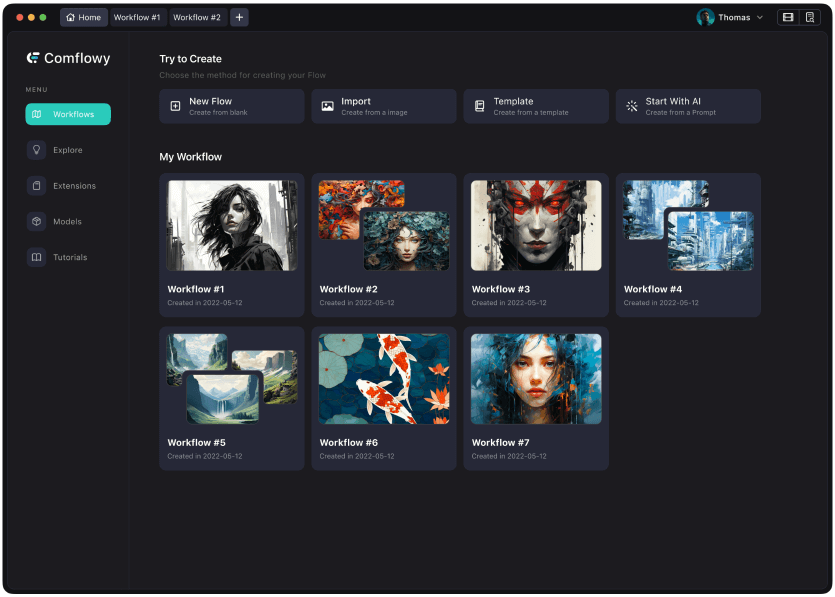Viewport: 835px width, 597px height.
Task: Add a new tab with plus button
Action: (x=239, y=17)
